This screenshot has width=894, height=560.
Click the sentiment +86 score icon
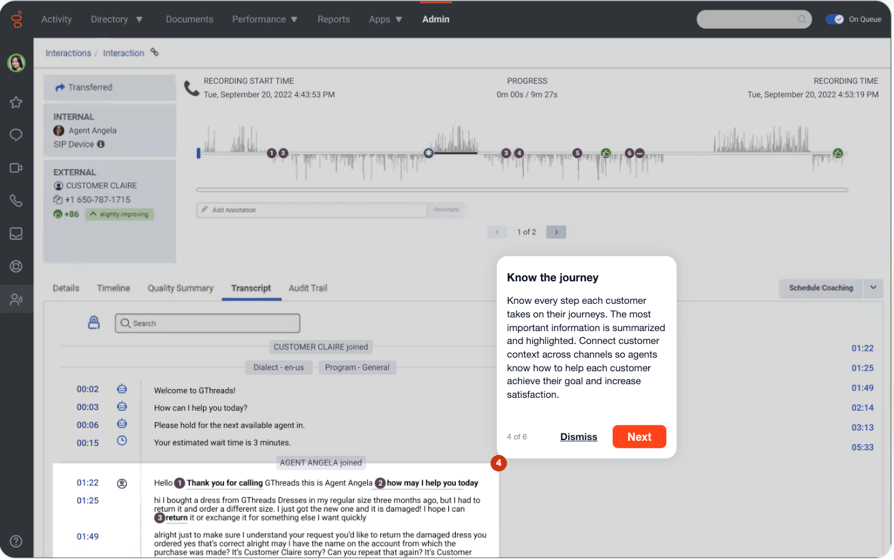click(58, 214)
